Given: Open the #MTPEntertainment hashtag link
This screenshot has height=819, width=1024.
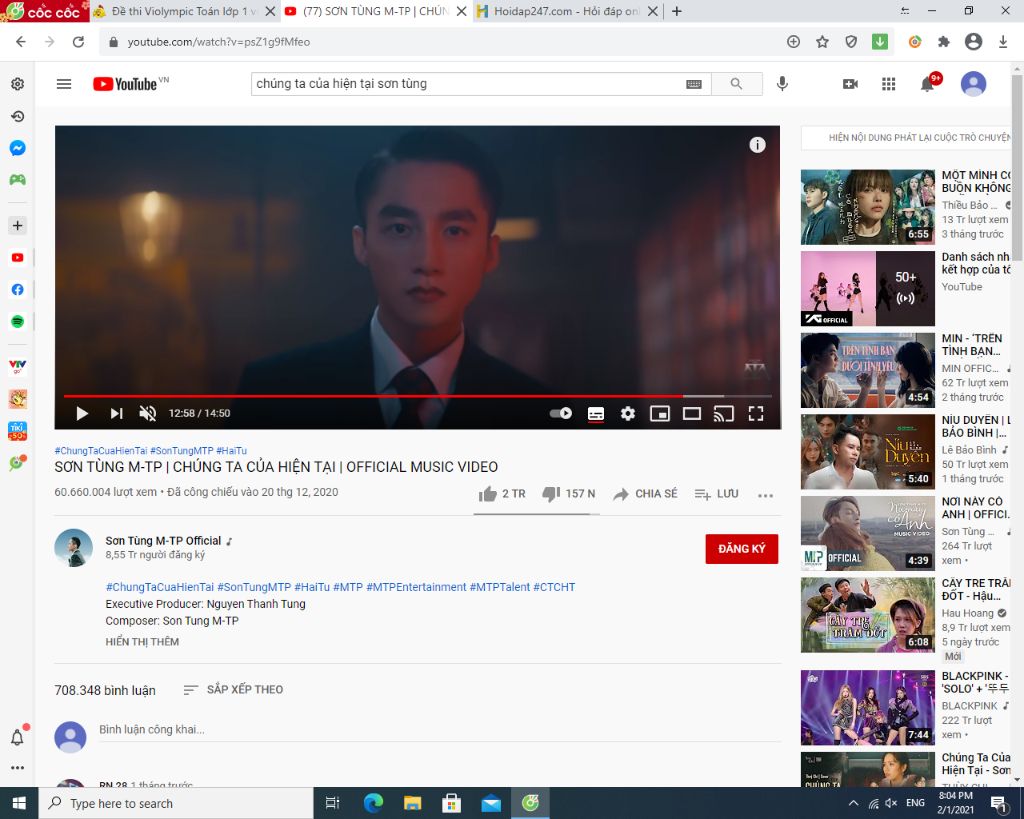Looking at the screenshot, I should point(416,587).
